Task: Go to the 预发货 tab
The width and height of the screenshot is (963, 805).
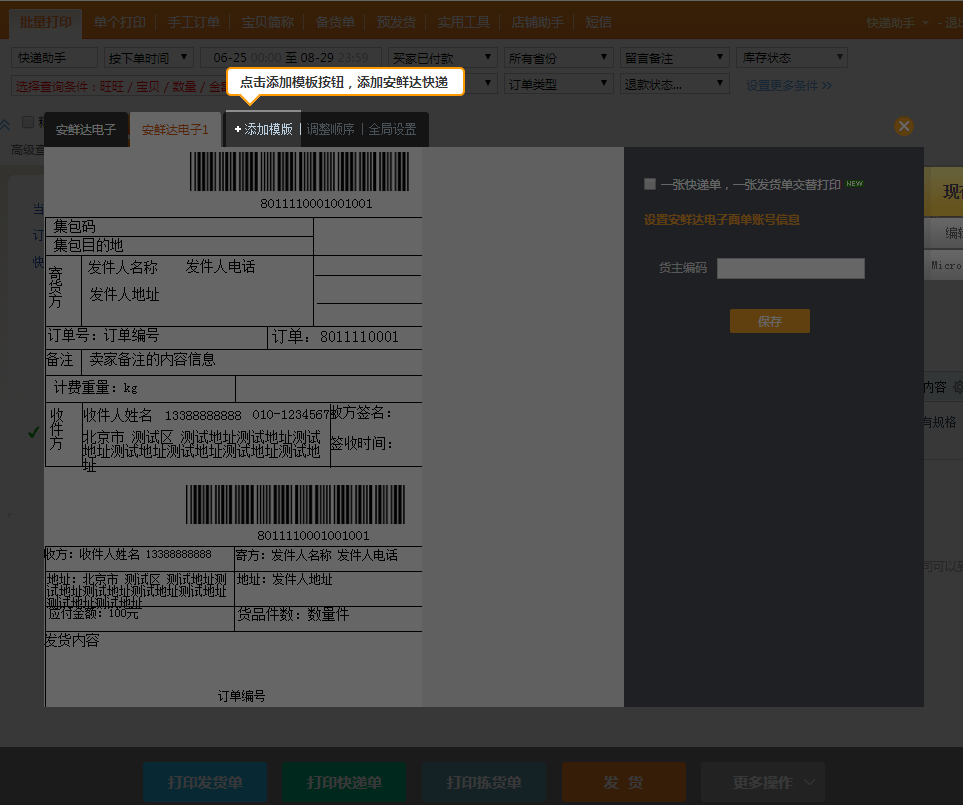Action: 396,22
